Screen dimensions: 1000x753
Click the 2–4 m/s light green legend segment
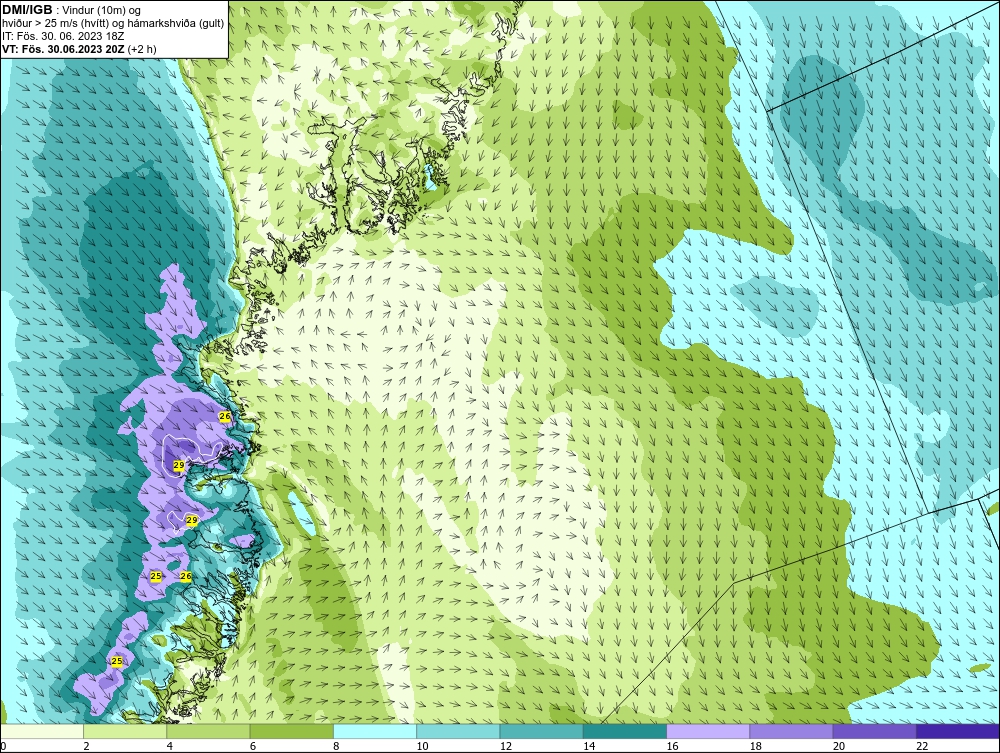pyautogui.click(x=125, y=731)
